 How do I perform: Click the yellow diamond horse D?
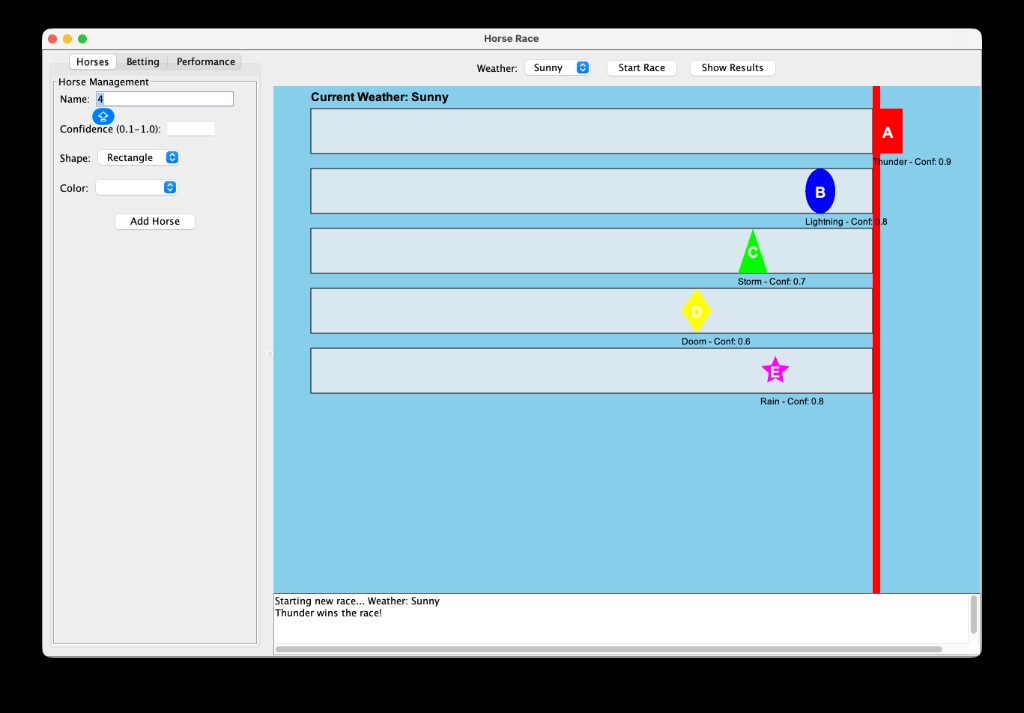coord(696,311)
